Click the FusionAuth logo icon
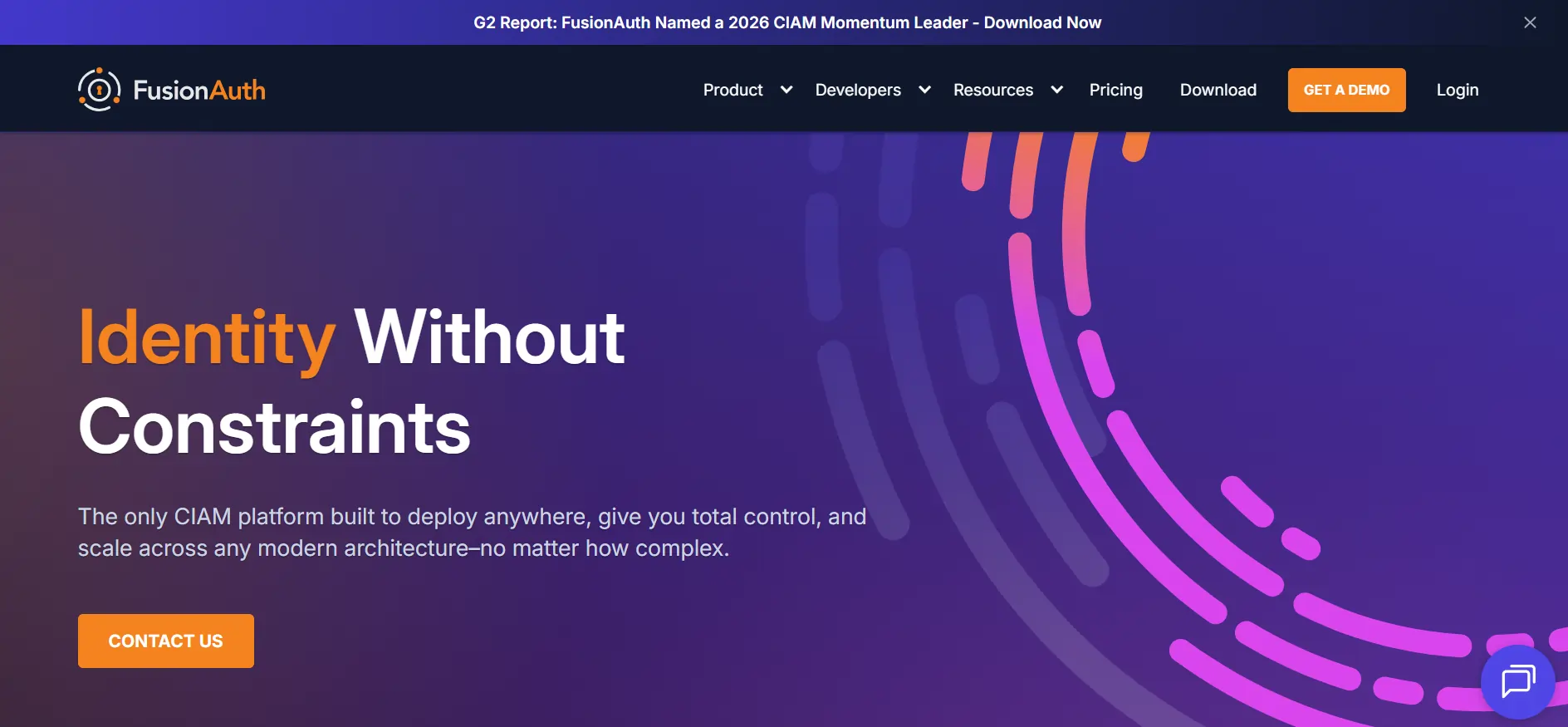 pyautogui.click(x=99, y=90)
